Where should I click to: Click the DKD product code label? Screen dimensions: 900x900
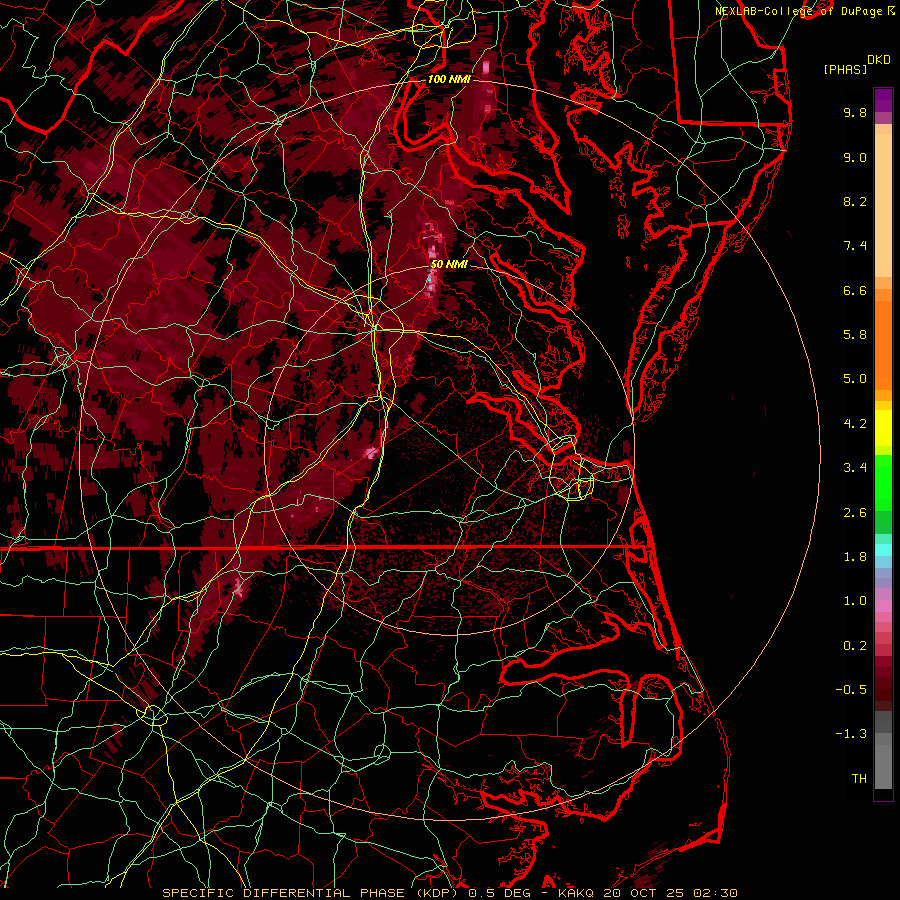879,60
